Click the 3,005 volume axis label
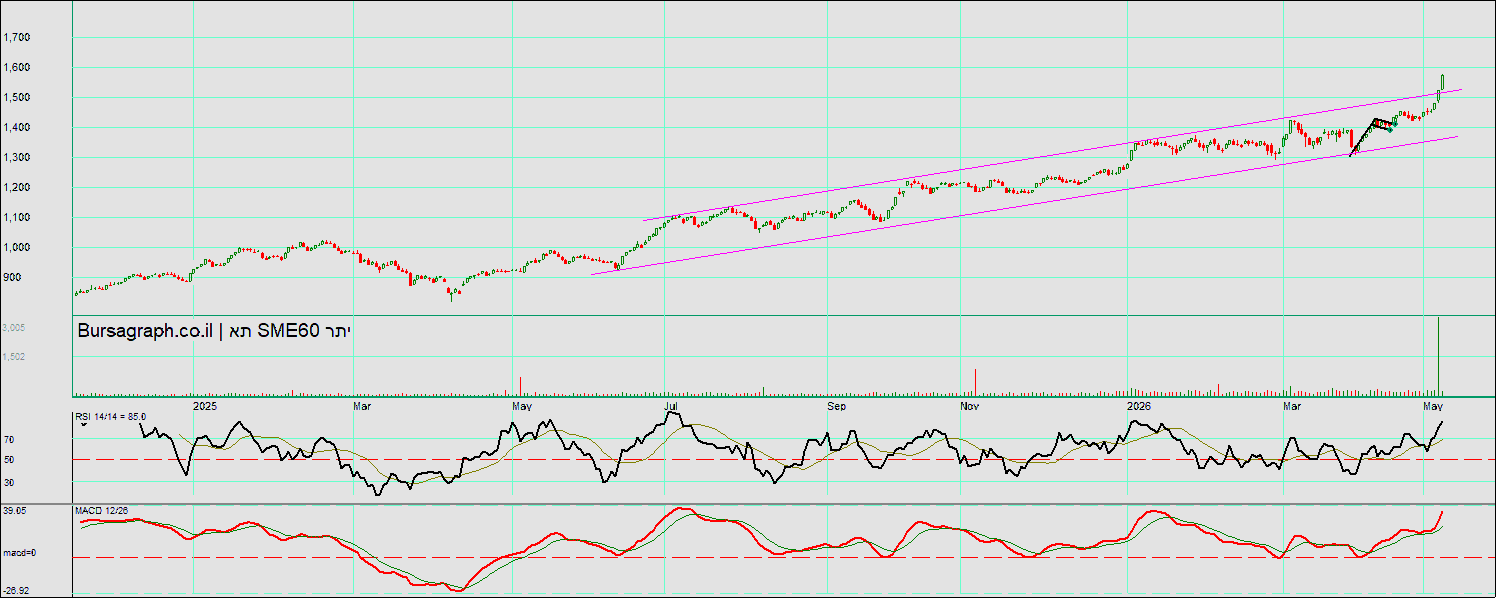 pyautogui.click(x=15, y=327)
